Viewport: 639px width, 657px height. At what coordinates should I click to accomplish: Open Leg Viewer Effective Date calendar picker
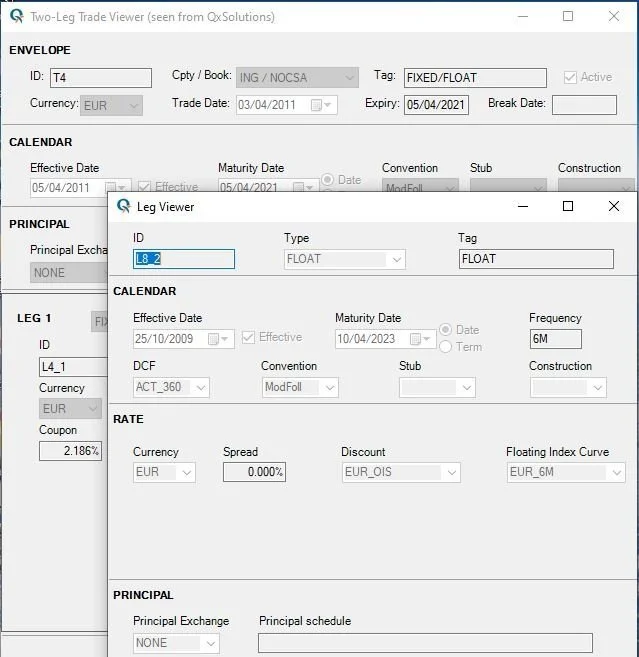coord(218,339)
